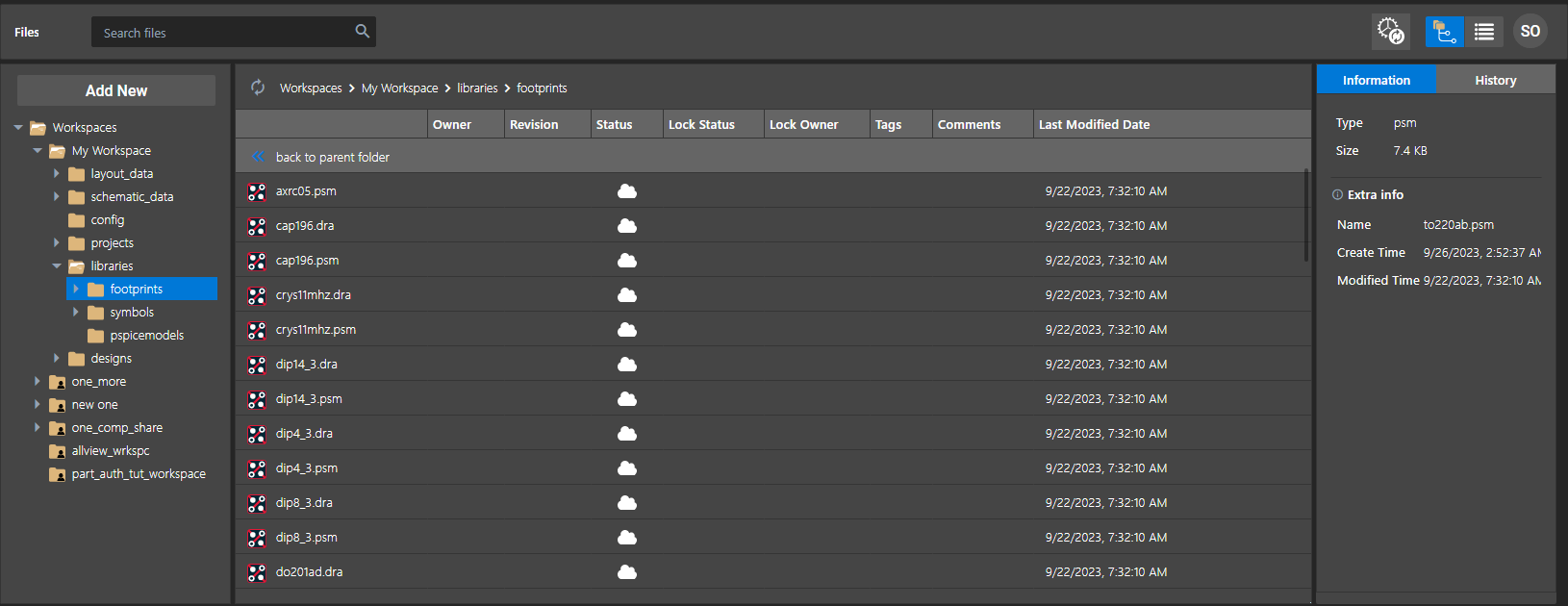The width and height of the screenshot is (1568, 606).
Task: Click the My Workspace breadcrumb link
Action: click(399, 88)
